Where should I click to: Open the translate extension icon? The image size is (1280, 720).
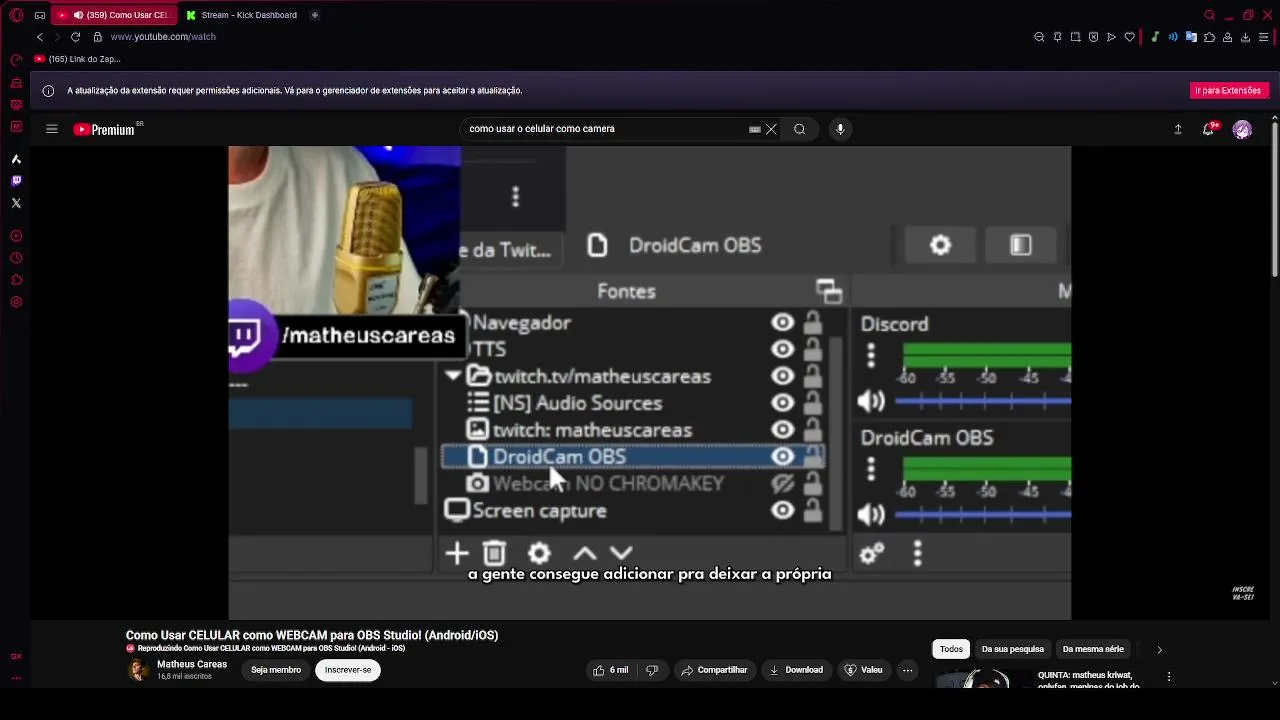pos(1191,37)
